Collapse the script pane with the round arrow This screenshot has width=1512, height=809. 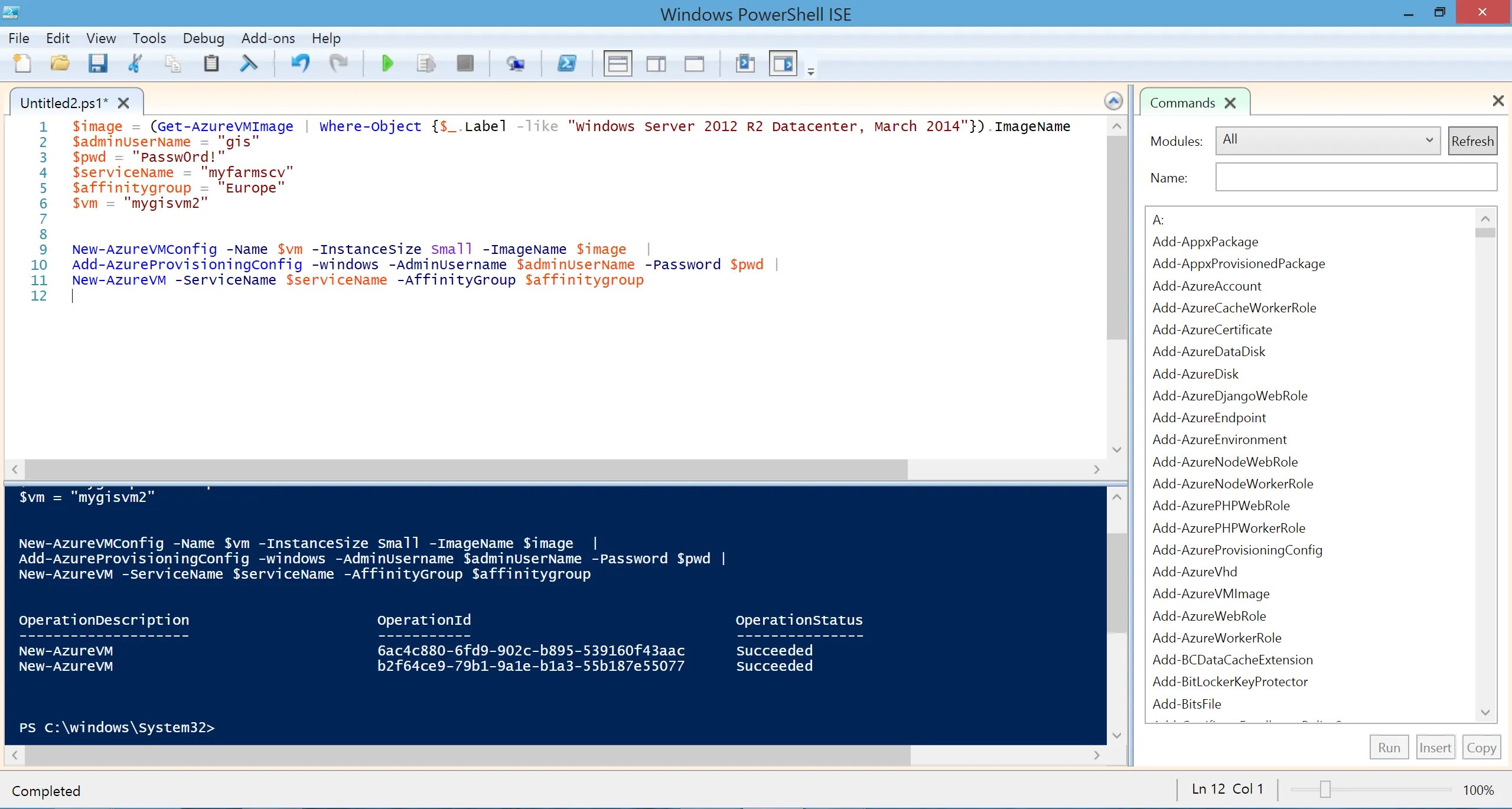pos(1113,102)
